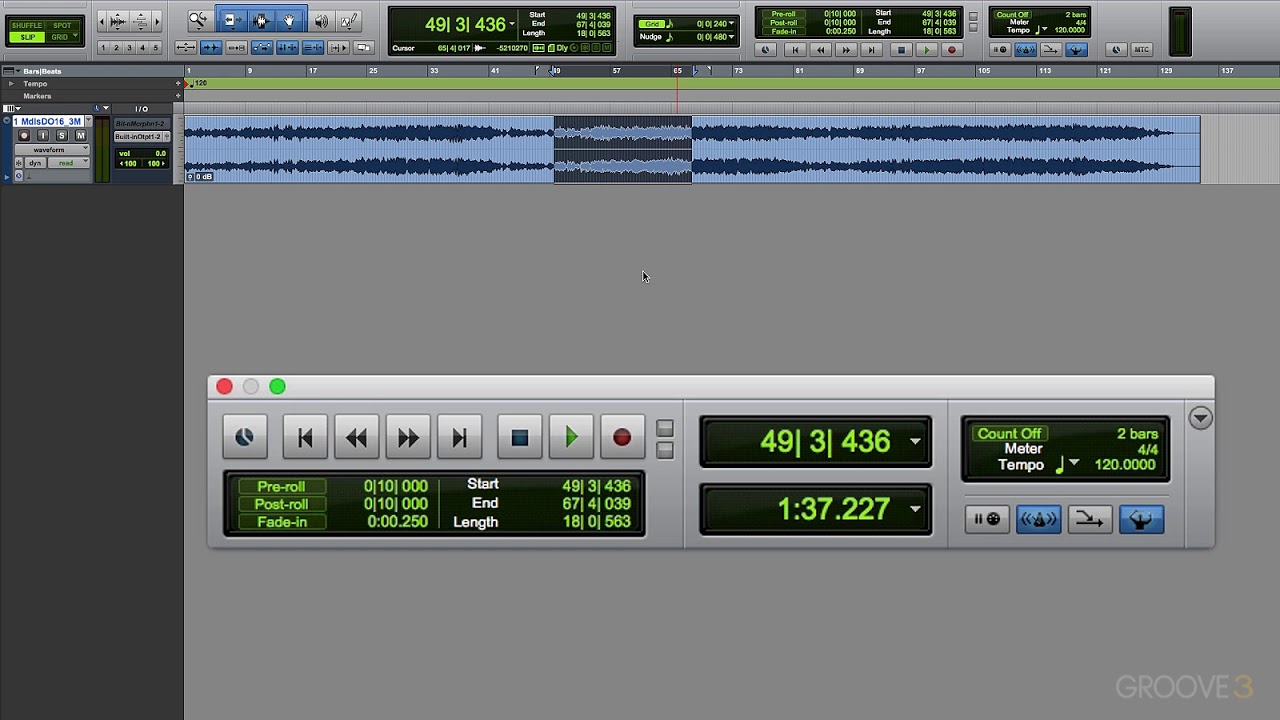Click the Tempo 120.0000 value field

tap(1125, 465)
